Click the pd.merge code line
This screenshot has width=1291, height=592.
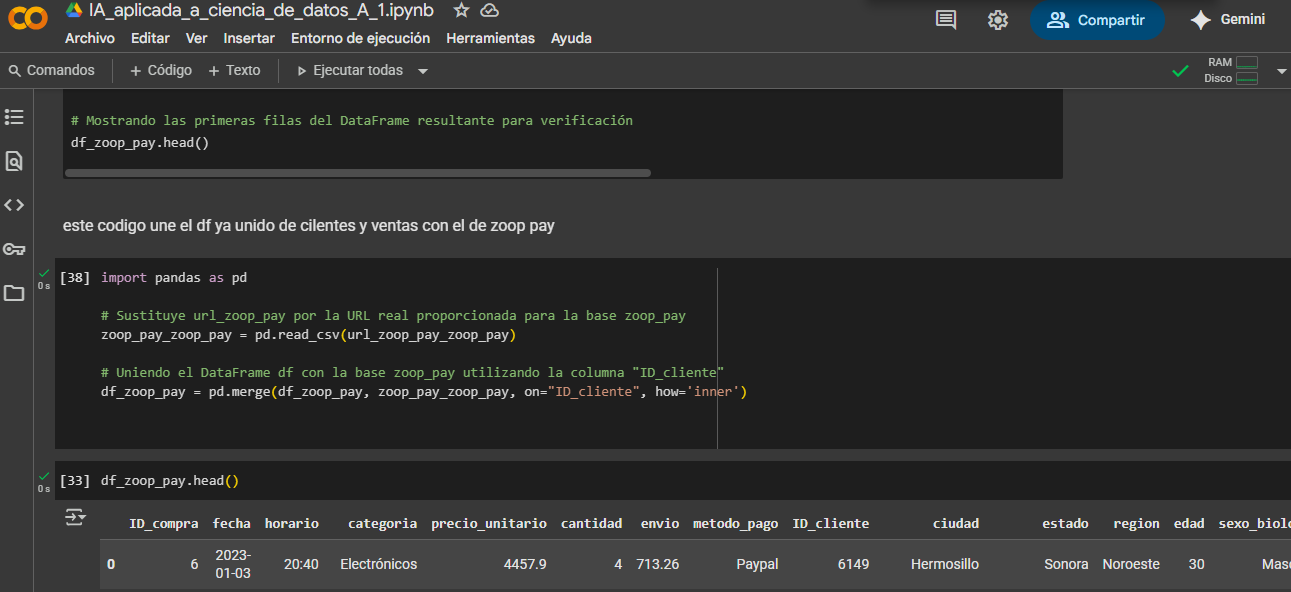(x=424, y=392)
